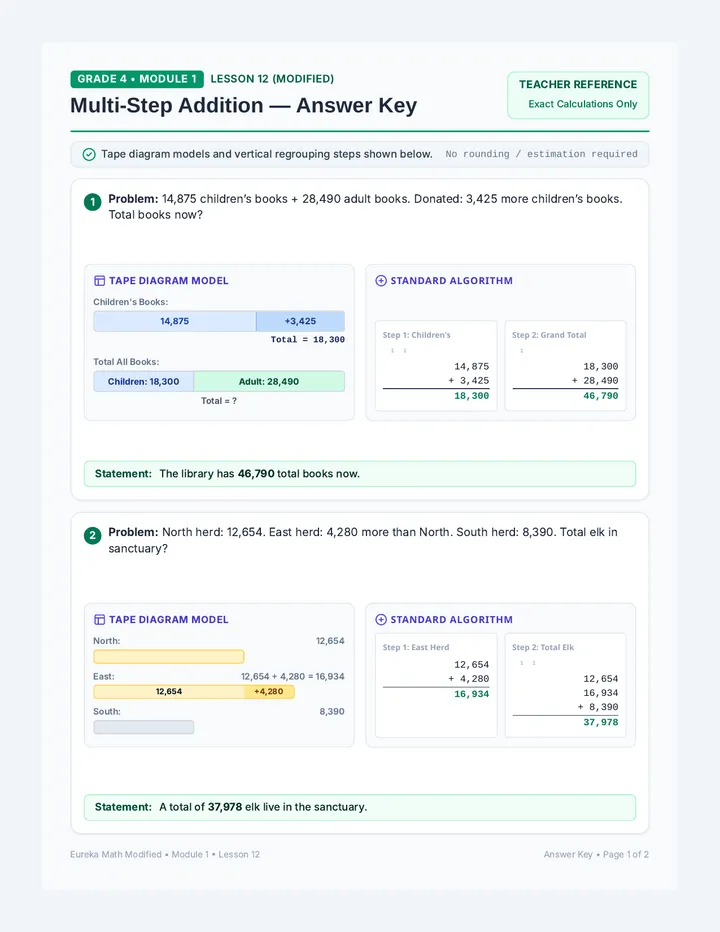The width and height of the screenshot is (720, 932).
Task: Click the Exact Calculations Only text
Action: coord(583,104)
